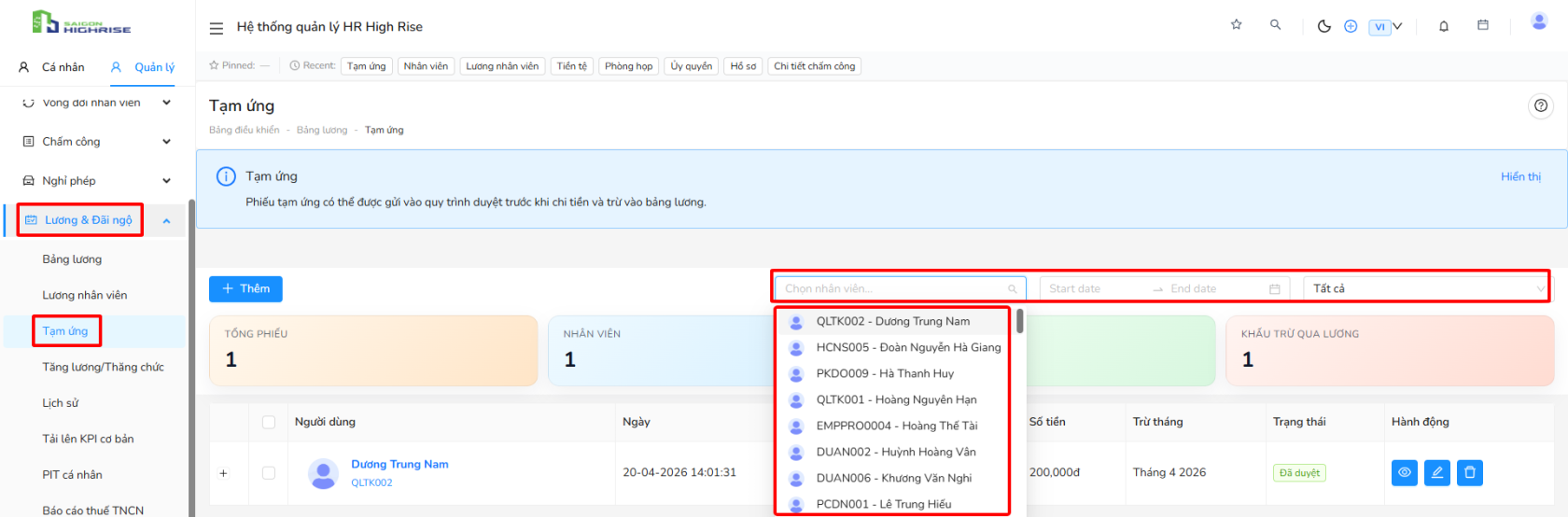The height and width of the screenshot is (517, 1568).
Task: Select QLTK002 - Dương Trung Nam option
Action: click(894, 321)
